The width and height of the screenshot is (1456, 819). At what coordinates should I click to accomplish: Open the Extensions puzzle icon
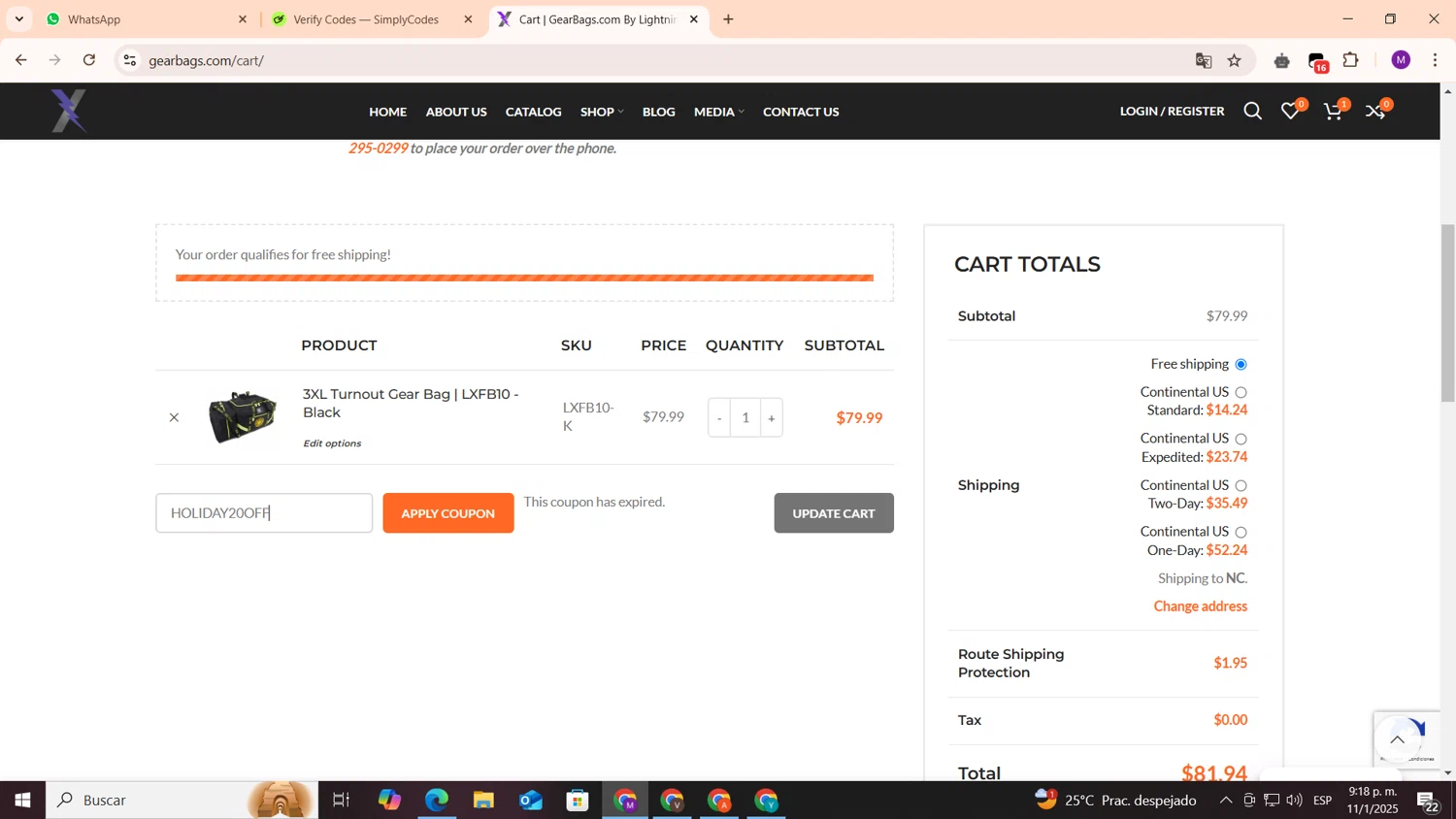pos(1350,60)
